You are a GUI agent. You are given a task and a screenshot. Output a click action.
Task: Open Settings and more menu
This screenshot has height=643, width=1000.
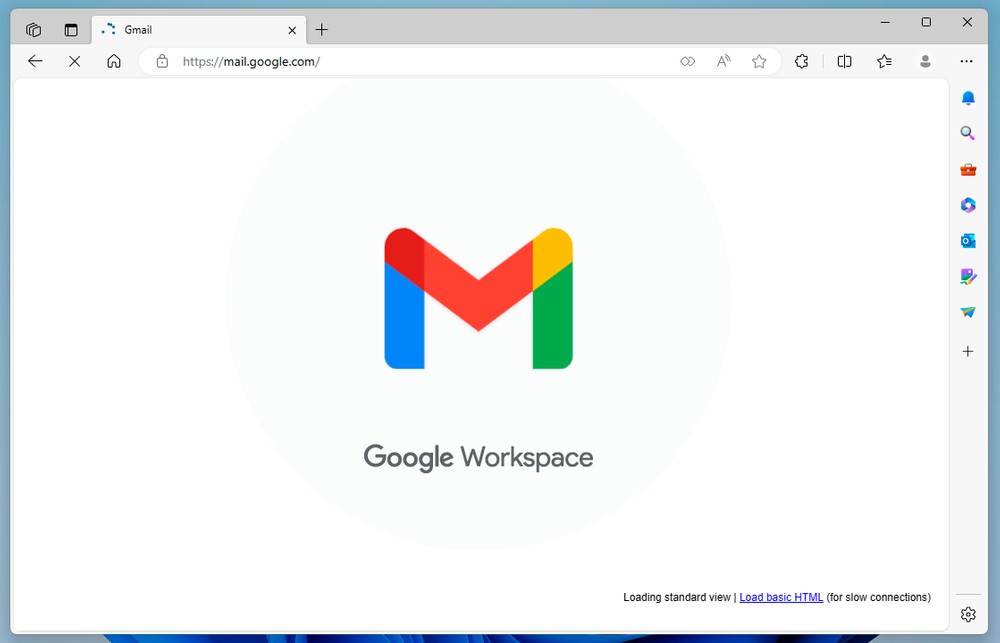pyautogui.click(x=967, y=61)
